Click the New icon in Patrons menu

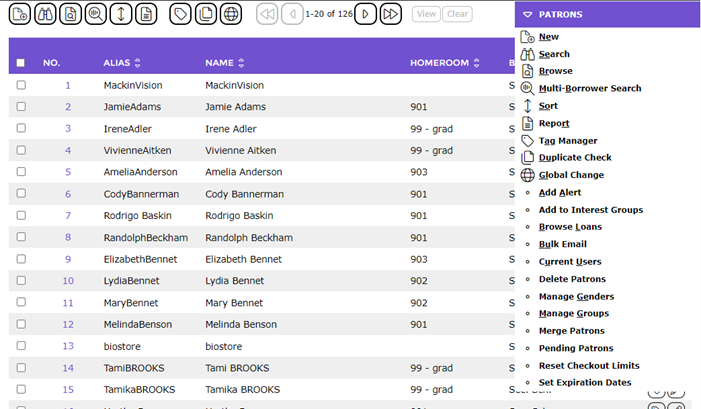click(528, 37)
